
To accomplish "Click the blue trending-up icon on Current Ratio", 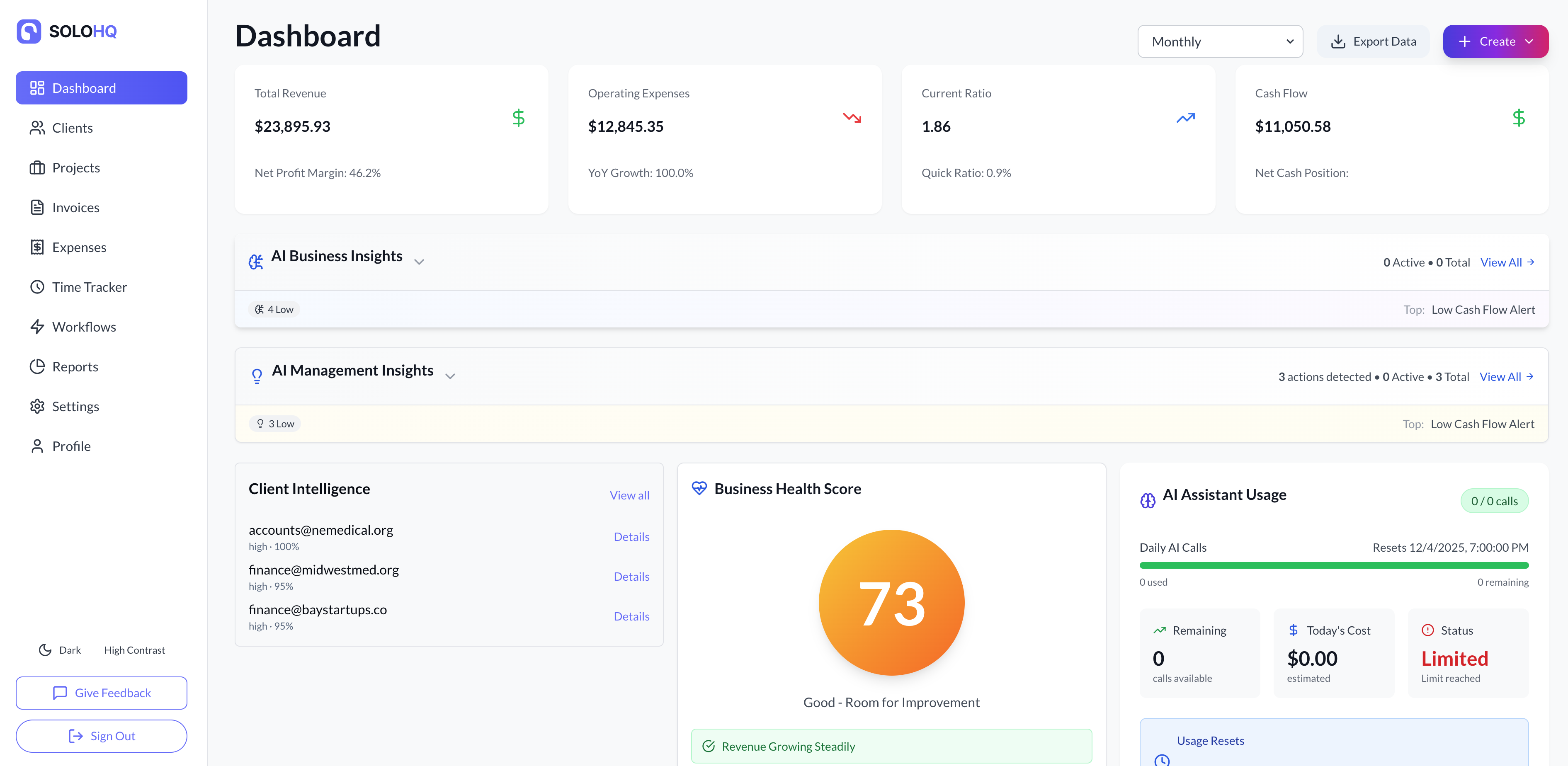I will click(1185, 117).
